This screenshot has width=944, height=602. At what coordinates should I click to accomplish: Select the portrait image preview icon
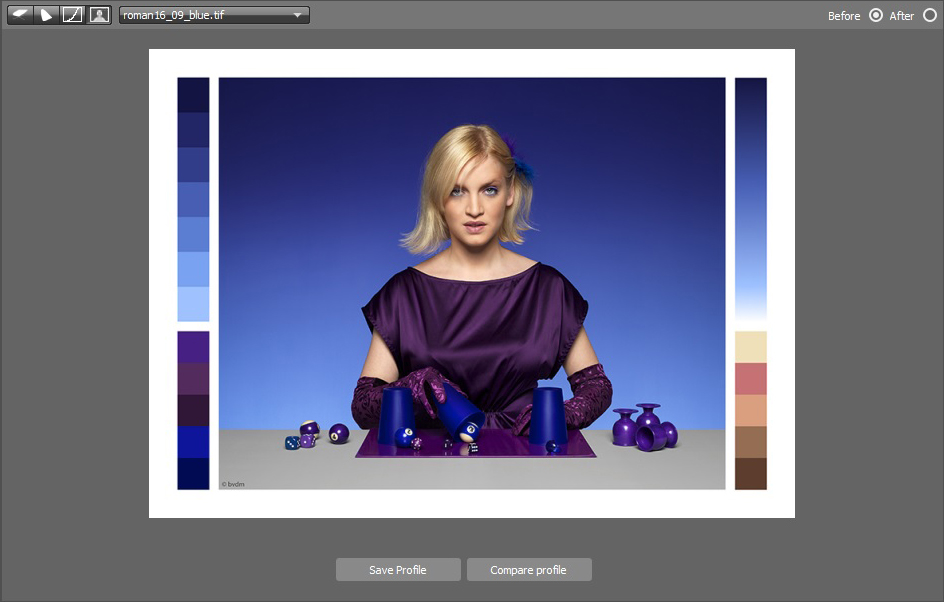tap(99, 15)
